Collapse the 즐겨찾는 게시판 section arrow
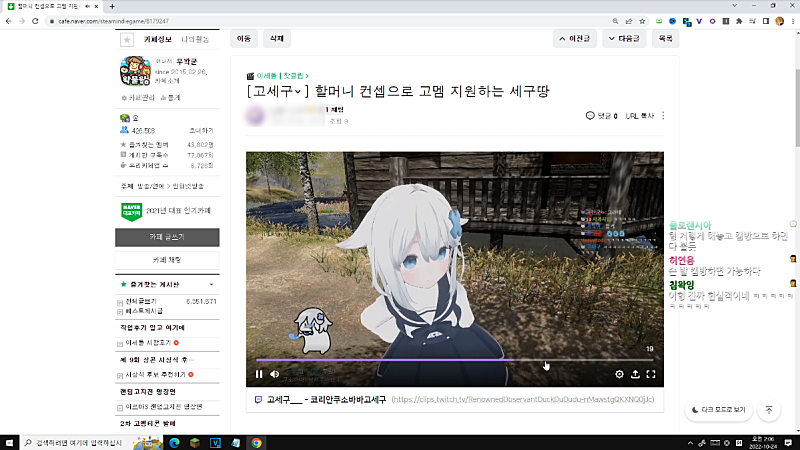The image size is (800, 450). [211, 284]
